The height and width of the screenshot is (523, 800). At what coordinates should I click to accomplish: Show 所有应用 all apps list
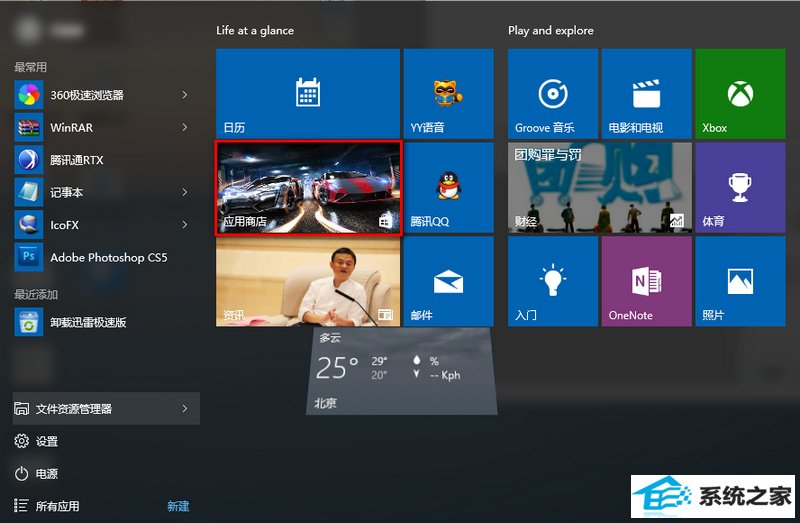click(46, 506)
